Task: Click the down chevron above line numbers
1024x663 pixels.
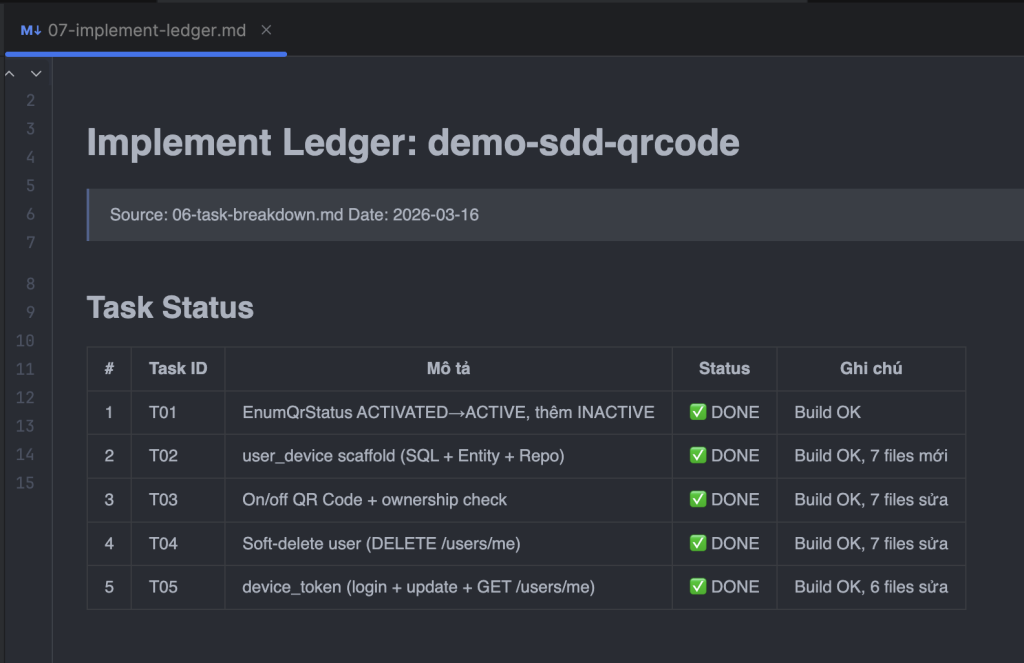Action: (36, 73)
